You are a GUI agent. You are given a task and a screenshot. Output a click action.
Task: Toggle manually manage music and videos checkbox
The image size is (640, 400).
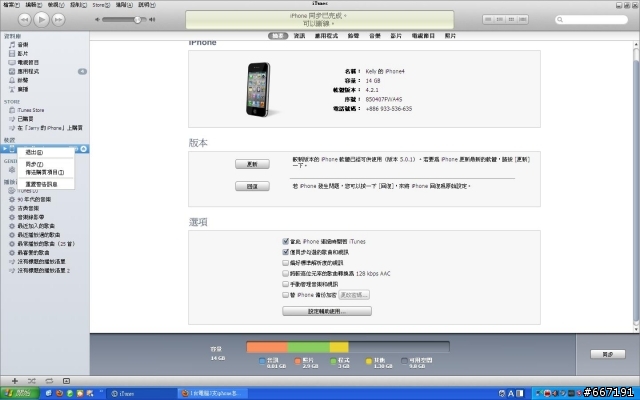285,284
